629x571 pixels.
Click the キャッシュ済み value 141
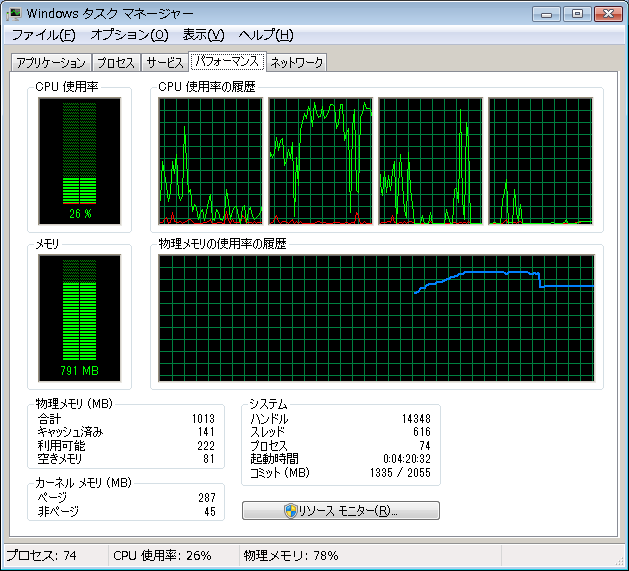coord(206,432)
